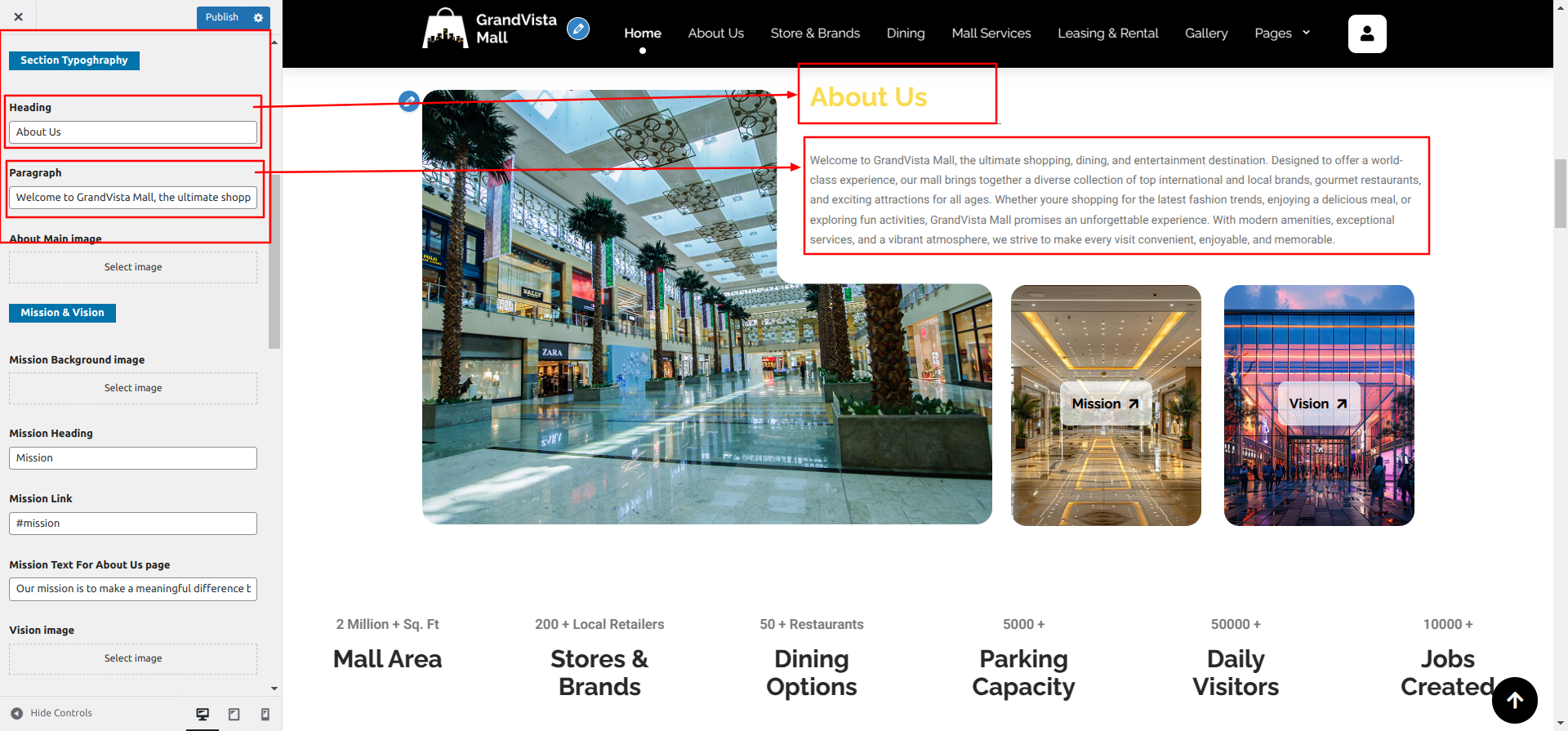Image resolution: width=1568 pixels, height=731 pixels.
Task: Click the Mission Link input field
Action: tap(133, 524)
